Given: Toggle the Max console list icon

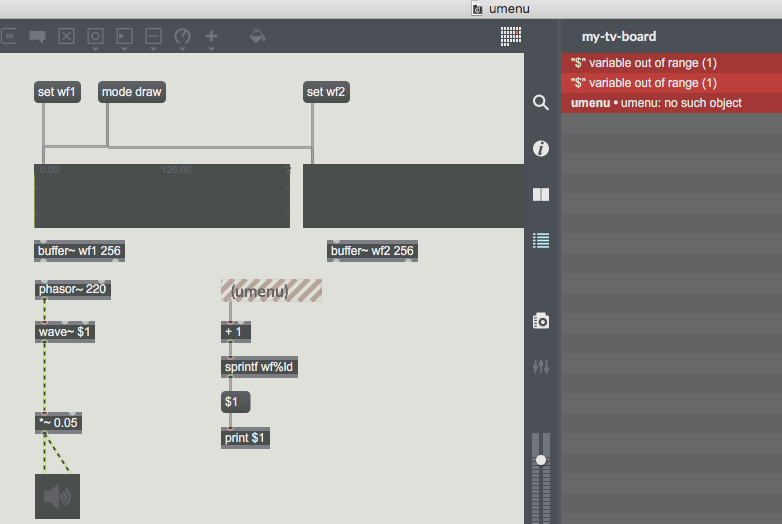Looking at the screenshot, I should 541,240.
